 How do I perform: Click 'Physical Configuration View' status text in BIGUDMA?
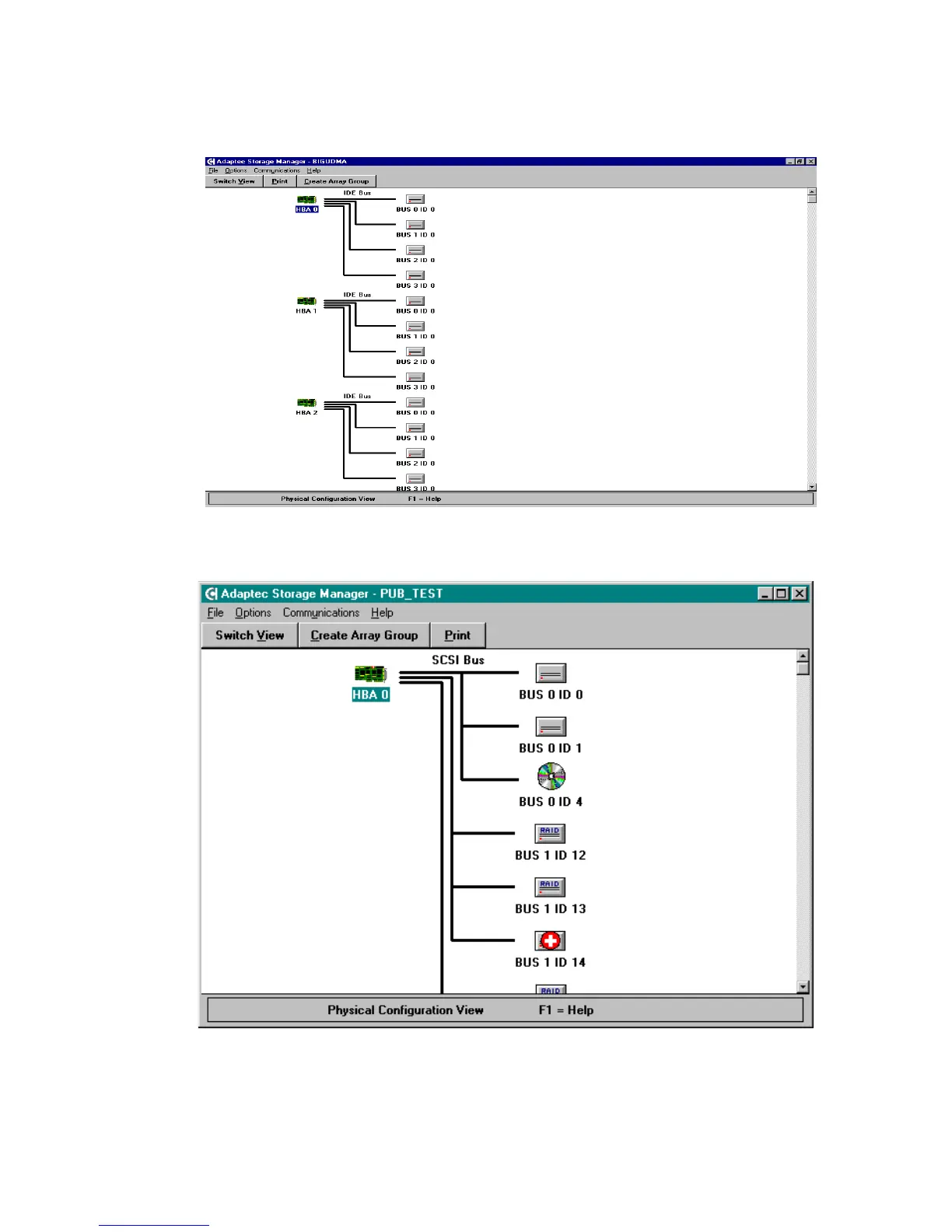point(328,499)
